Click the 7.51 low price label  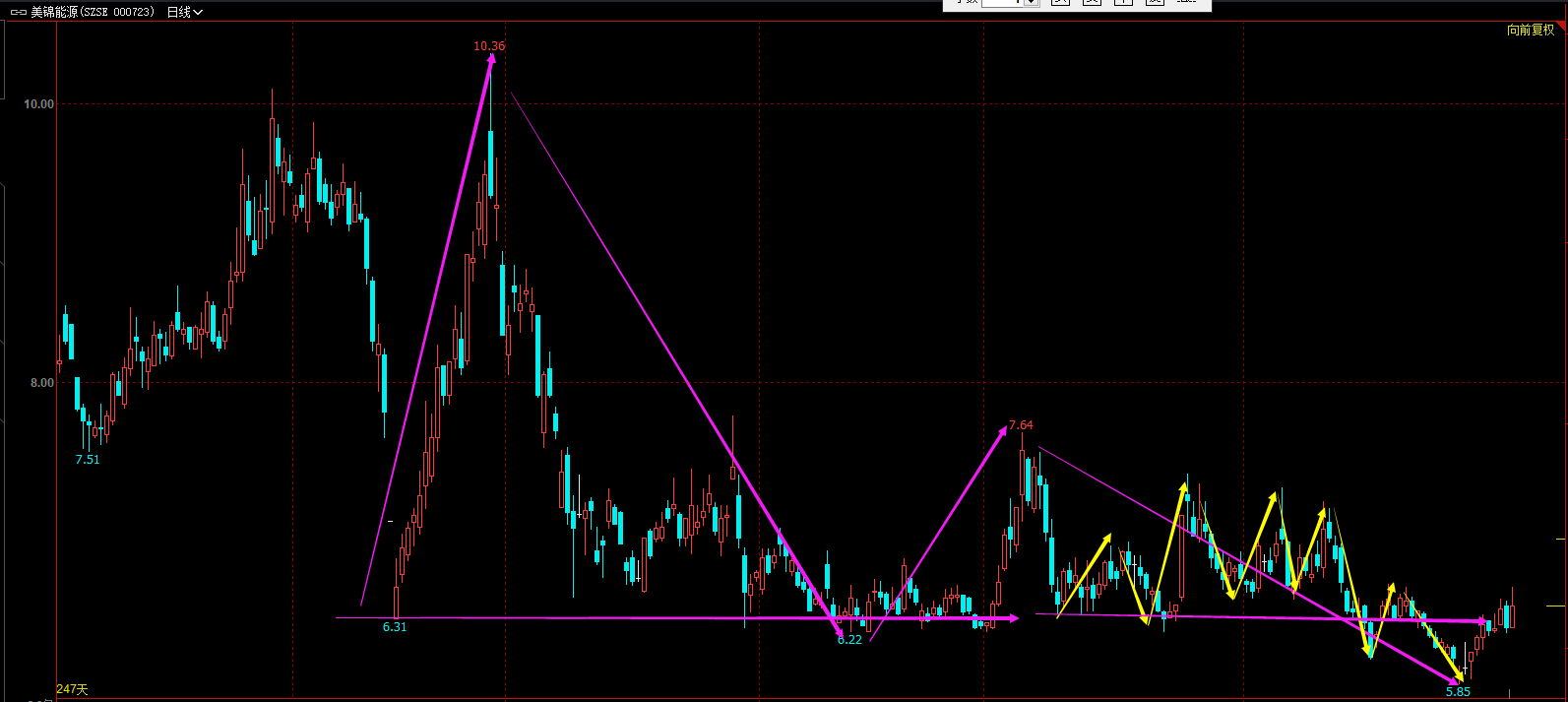(88, 460)
